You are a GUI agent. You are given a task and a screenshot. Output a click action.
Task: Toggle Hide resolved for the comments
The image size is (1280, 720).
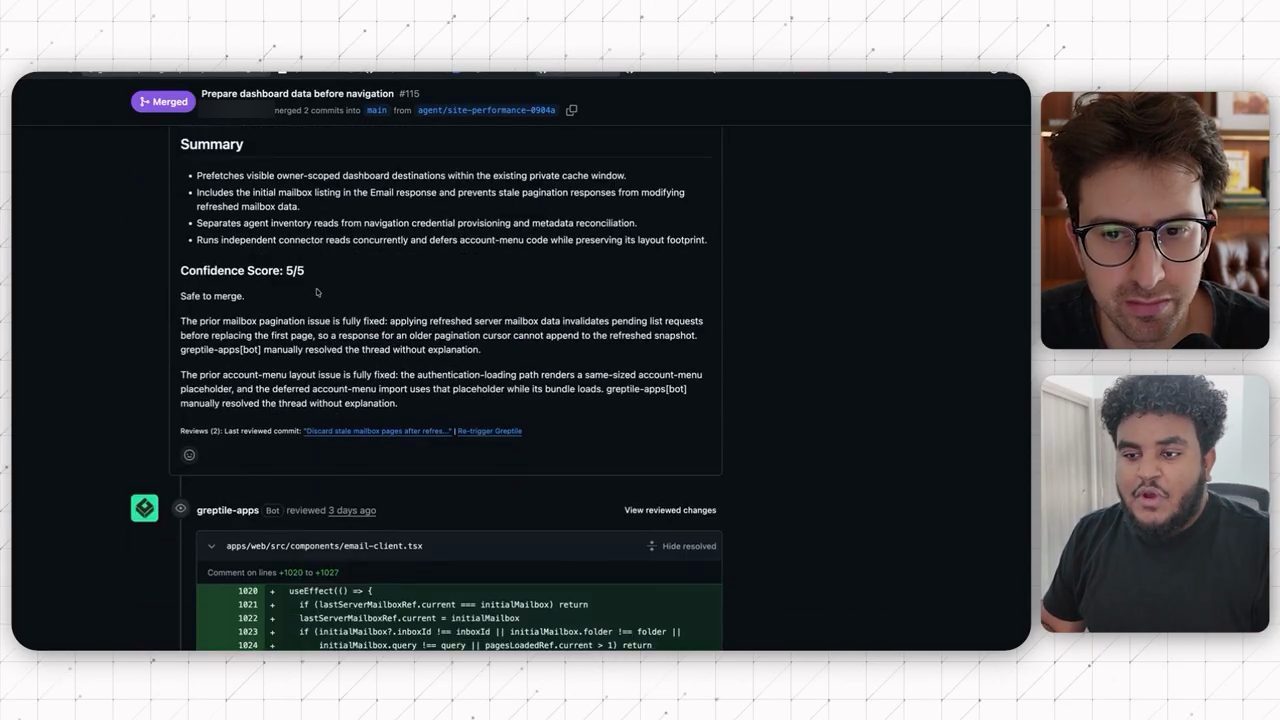click(681, 546)
